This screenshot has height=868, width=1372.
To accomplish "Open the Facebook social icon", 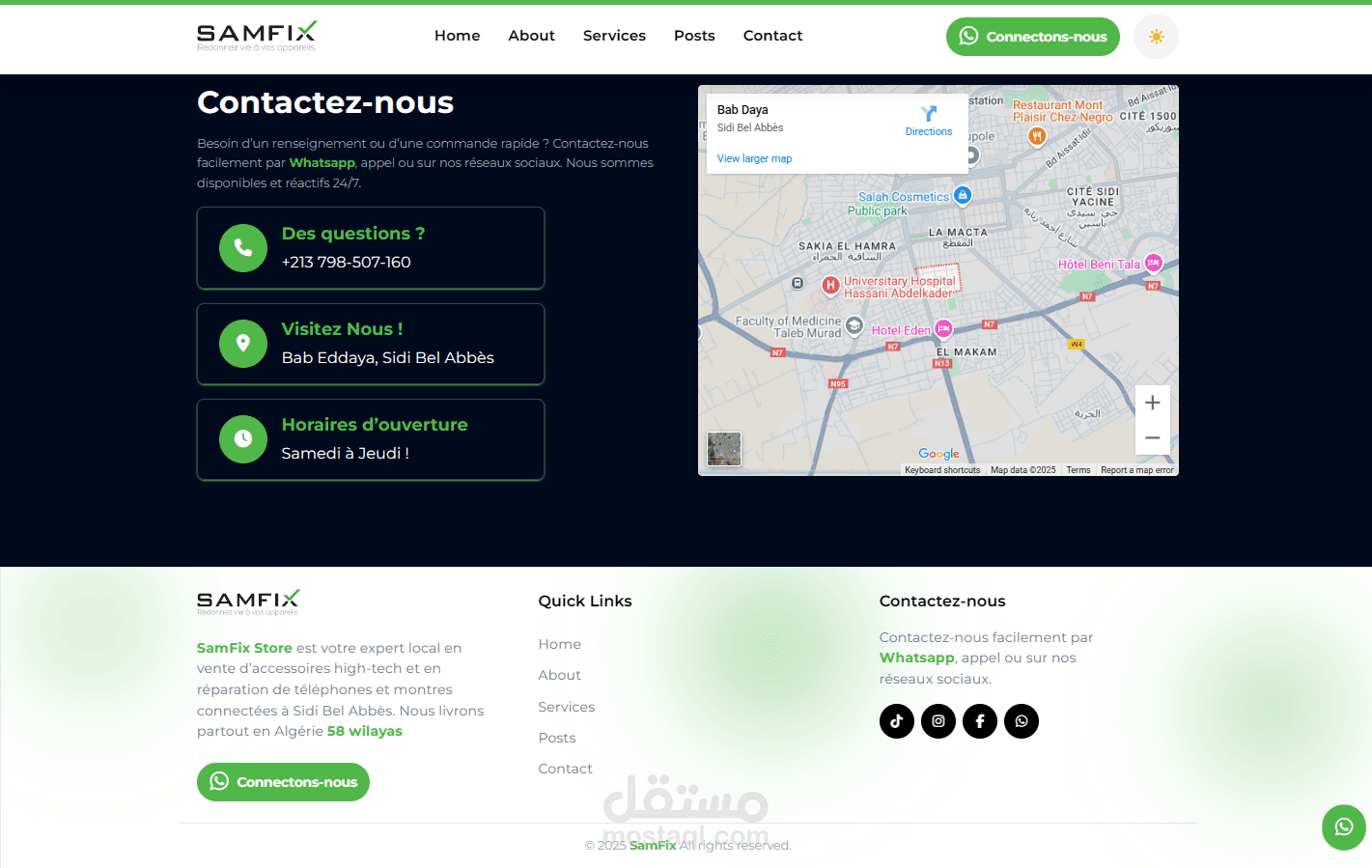I will point(980,721).
